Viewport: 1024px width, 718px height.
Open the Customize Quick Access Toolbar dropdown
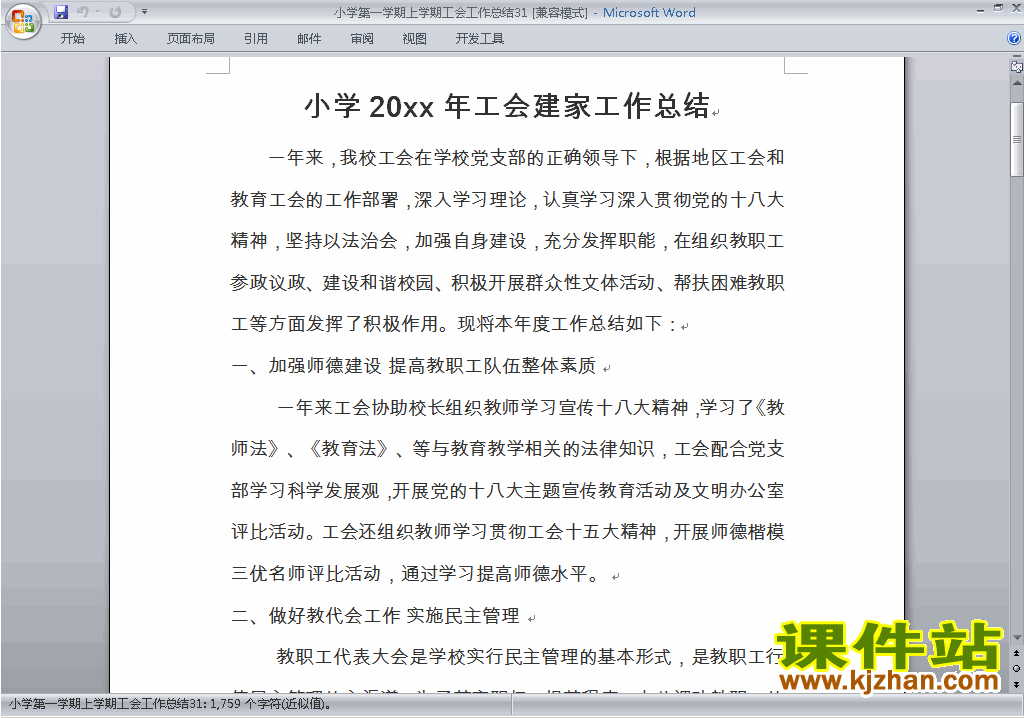pos(144,12)
